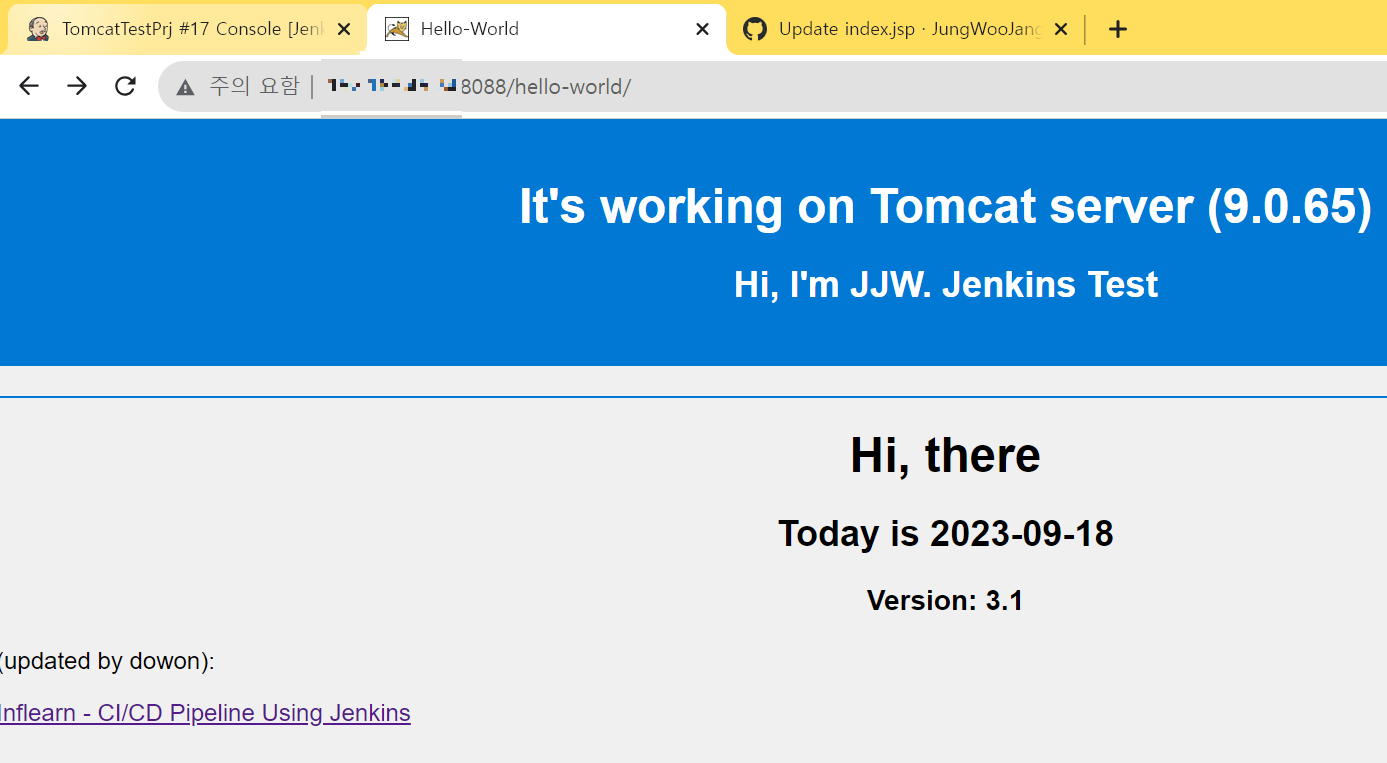
Task: Close the Hello-World tab
Action: (702, 29)
